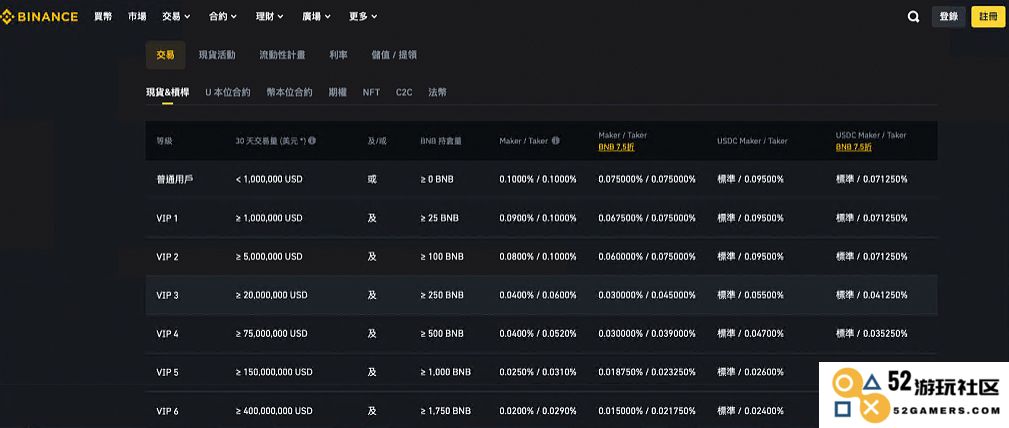
Task: Click the ≥ 20,000,000 USD volume cell
Action: click(x=272, y=295)
